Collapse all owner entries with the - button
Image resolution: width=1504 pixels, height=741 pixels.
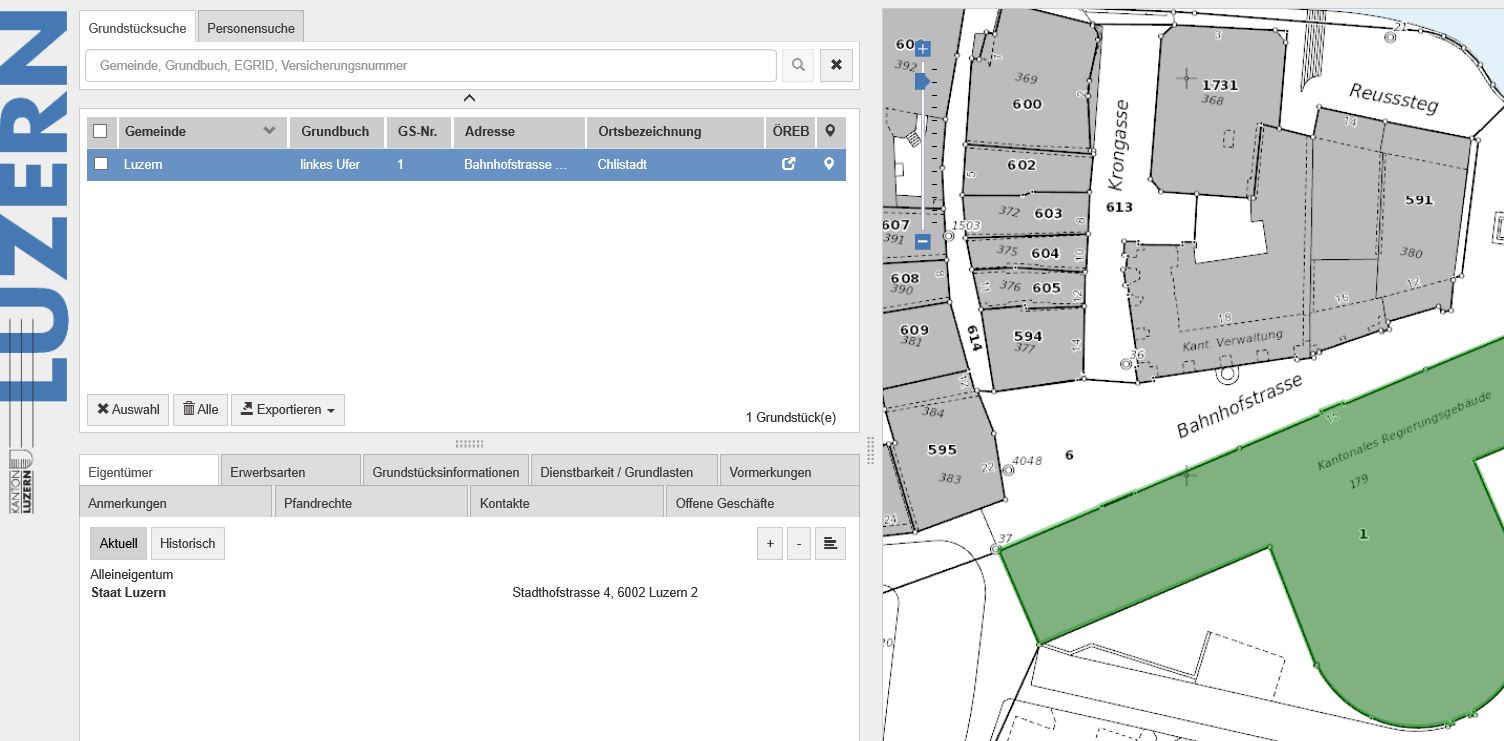[798, 544]
